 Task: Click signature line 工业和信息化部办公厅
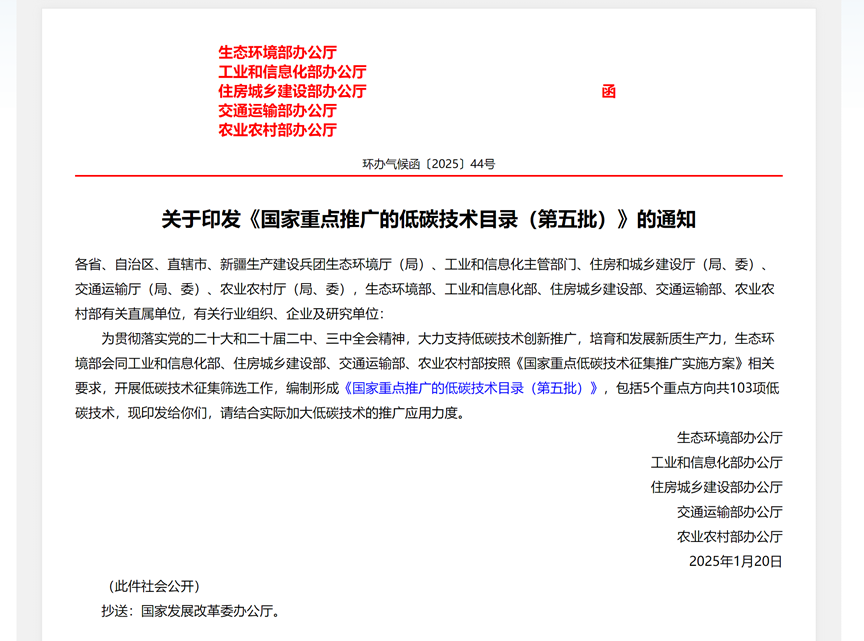click(x=719, y=461)
